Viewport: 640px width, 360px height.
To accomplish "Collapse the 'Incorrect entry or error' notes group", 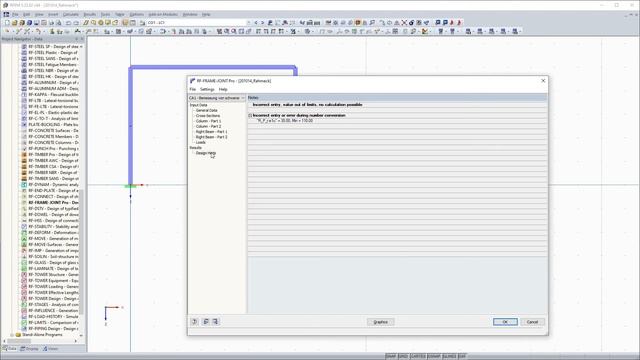I will (250, 116).
